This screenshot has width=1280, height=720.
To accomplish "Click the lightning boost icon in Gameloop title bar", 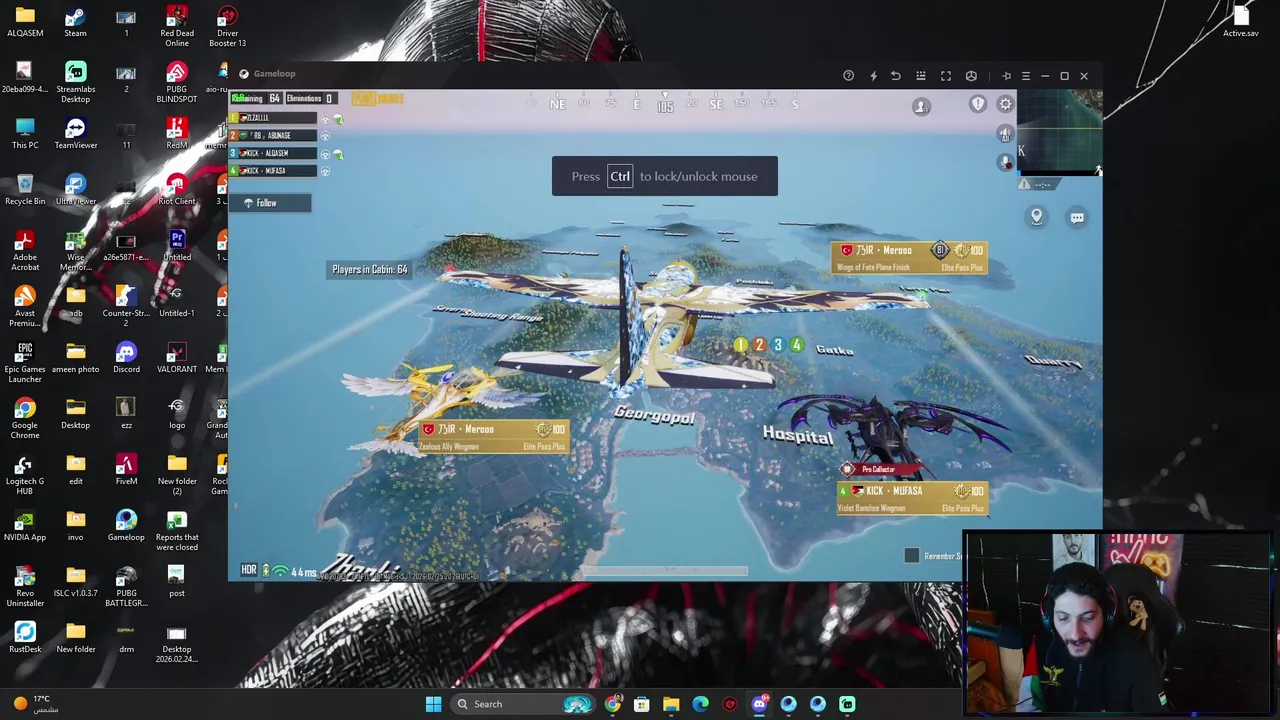I will click(x=873, y=76).
